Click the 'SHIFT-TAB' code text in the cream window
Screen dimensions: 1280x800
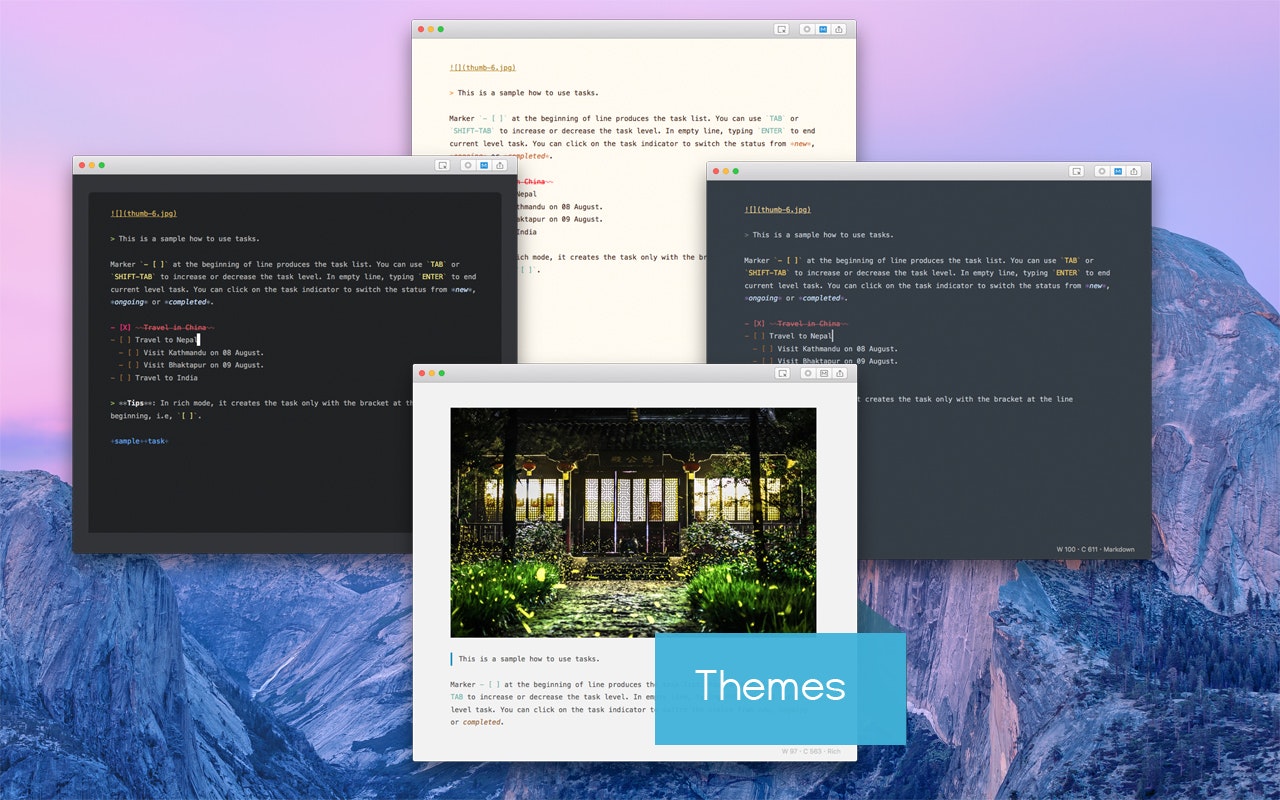point(472,130)
